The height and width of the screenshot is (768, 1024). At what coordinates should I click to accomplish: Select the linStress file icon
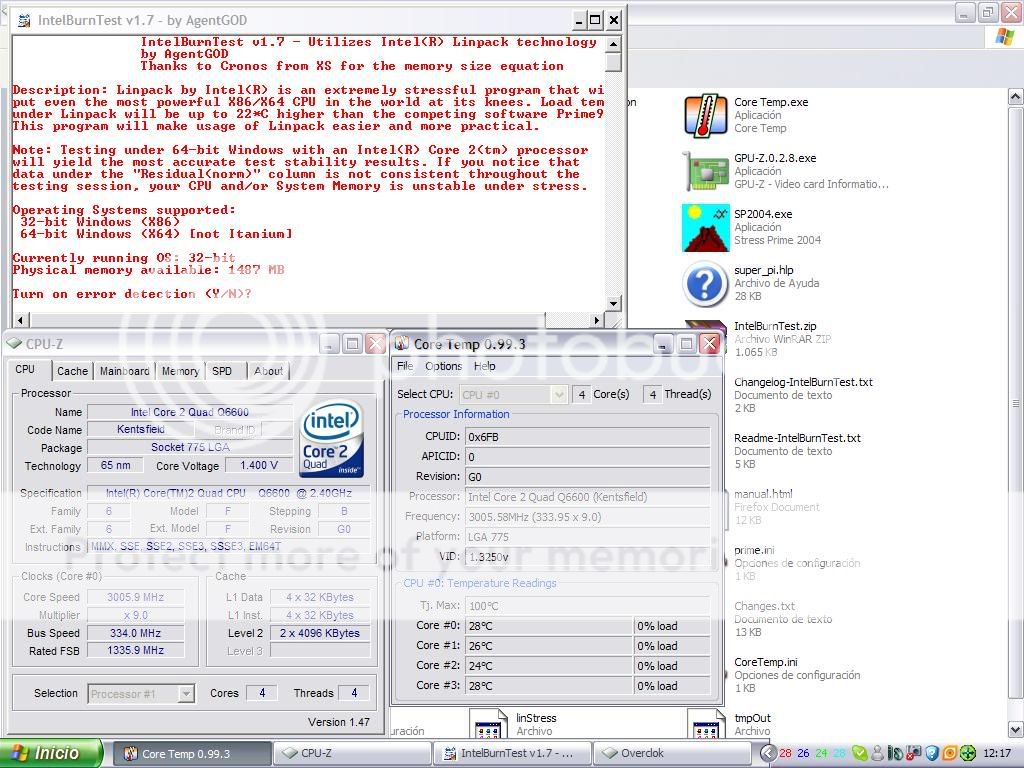488,725
